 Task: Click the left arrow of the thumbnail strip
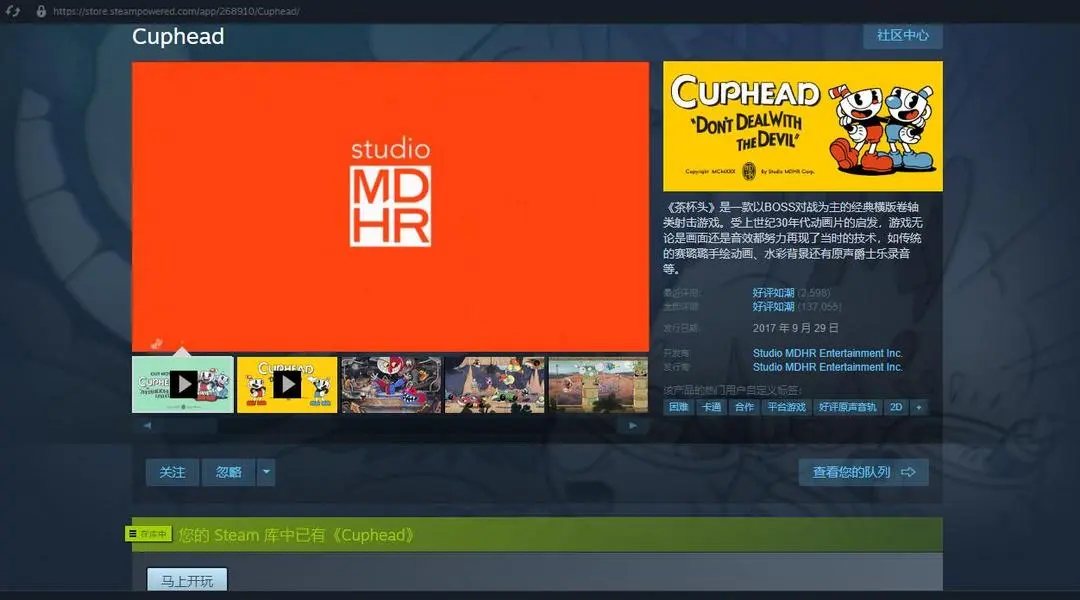(147, 426)
